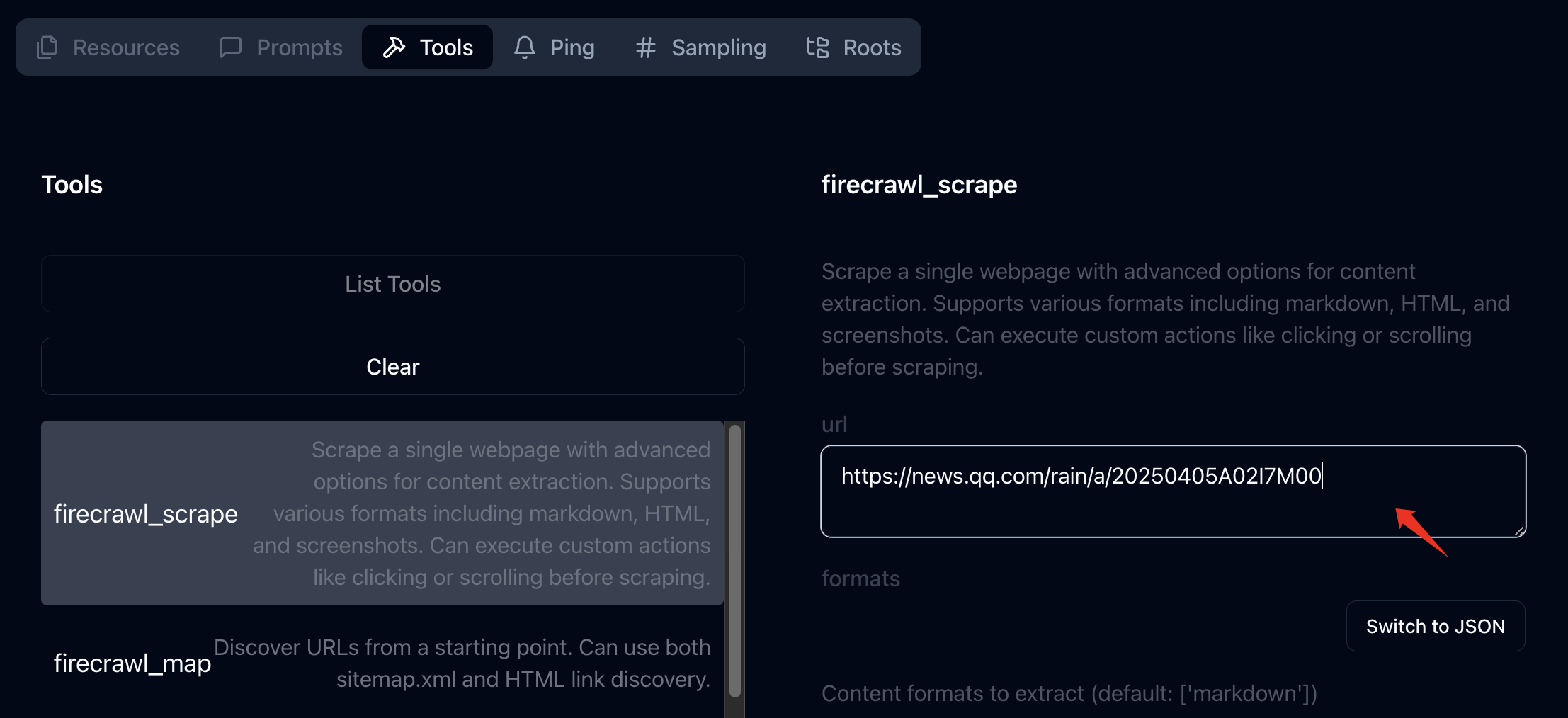Click the Clear button

392,366
